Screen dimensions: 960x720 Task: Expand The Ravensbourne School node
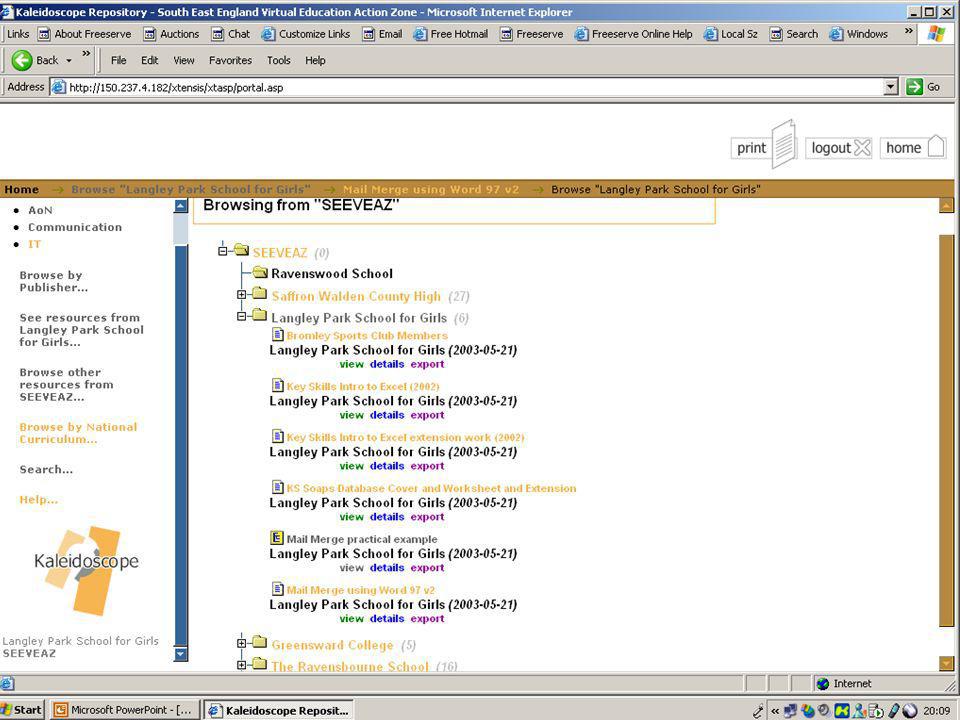242,665
